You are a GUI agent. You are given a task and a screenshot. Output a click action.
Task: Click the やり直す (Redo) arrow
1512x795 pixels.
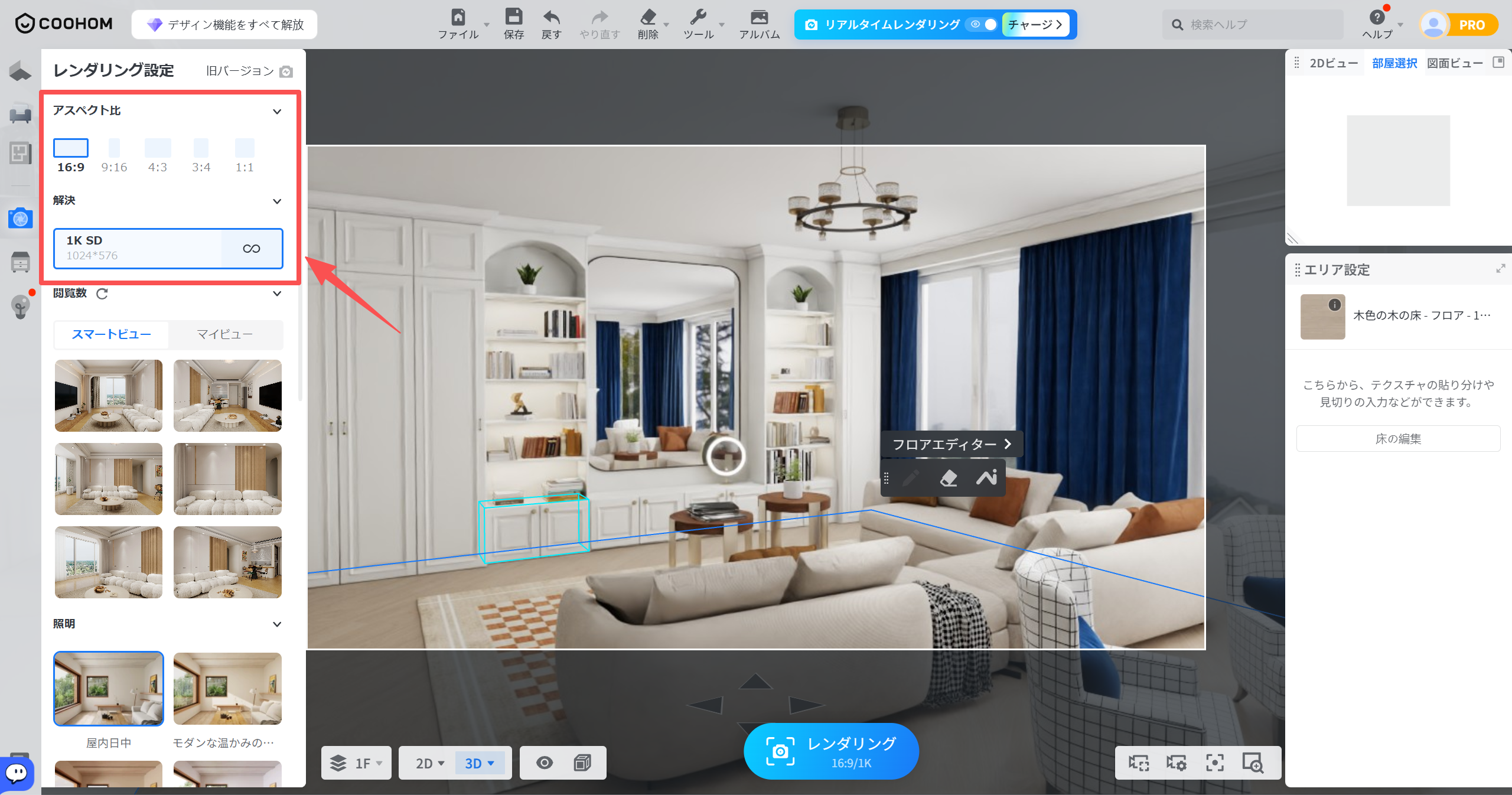(x=599, y=17)
